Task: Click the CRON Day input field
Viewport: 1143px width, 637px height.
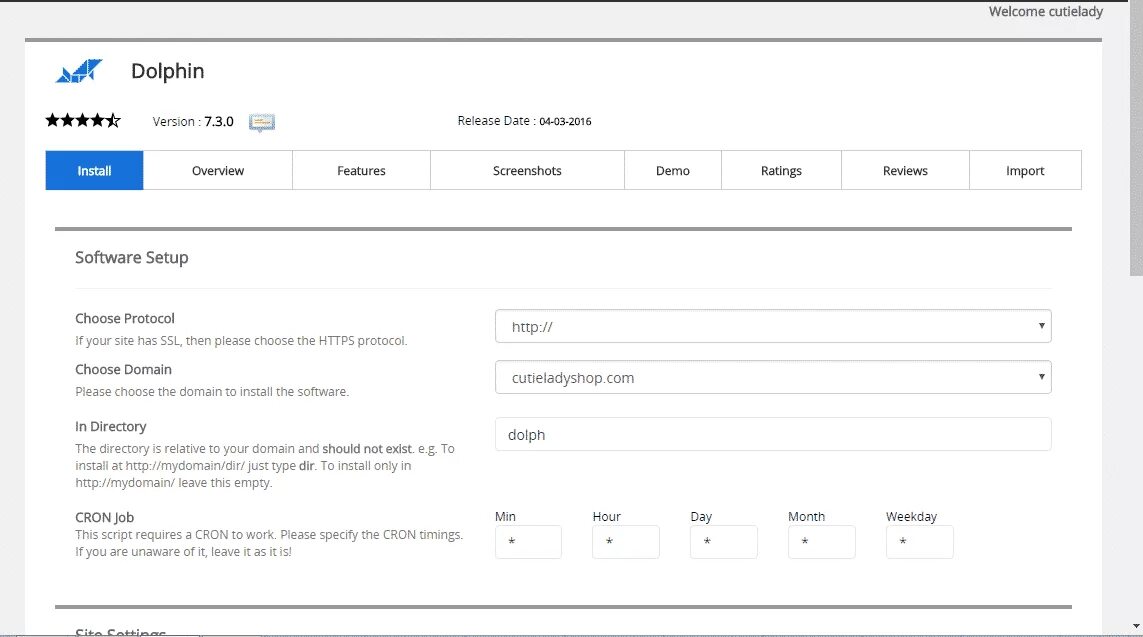Action: 723,542
